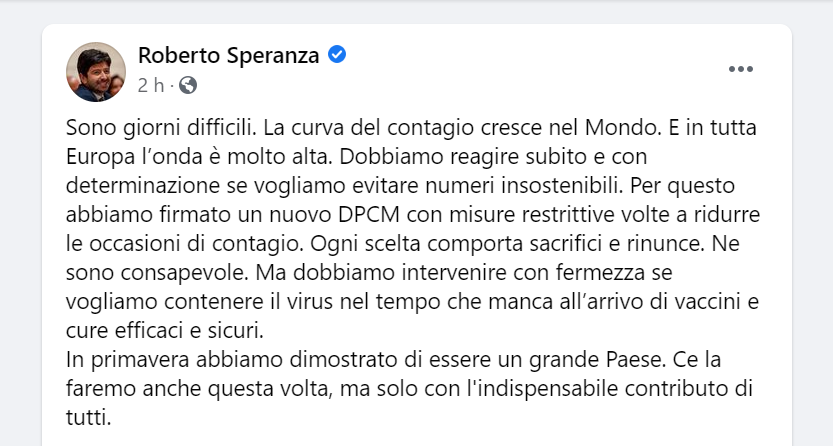Click the "2 h" post timestamp
This screenshot has width=833, height=446.
coord(151,85)
